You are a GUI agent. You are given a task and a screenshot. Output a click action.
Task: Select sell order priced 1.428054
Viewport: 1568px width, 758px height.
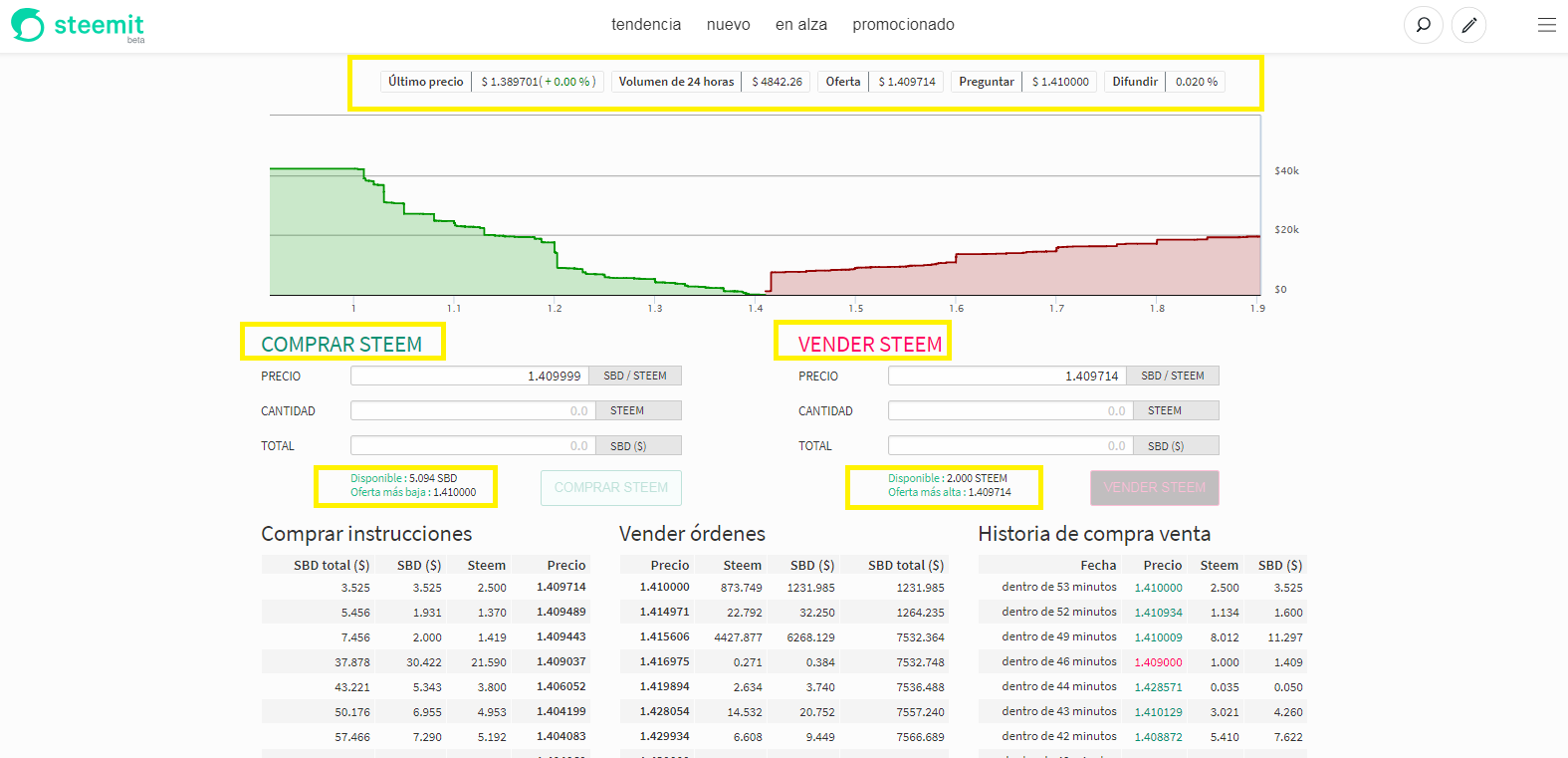(x=784, y=712)
